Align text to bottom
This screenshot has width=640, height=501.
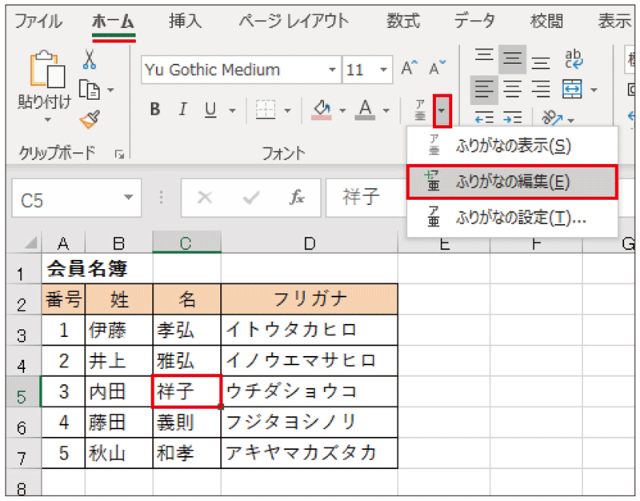point(540,62)
